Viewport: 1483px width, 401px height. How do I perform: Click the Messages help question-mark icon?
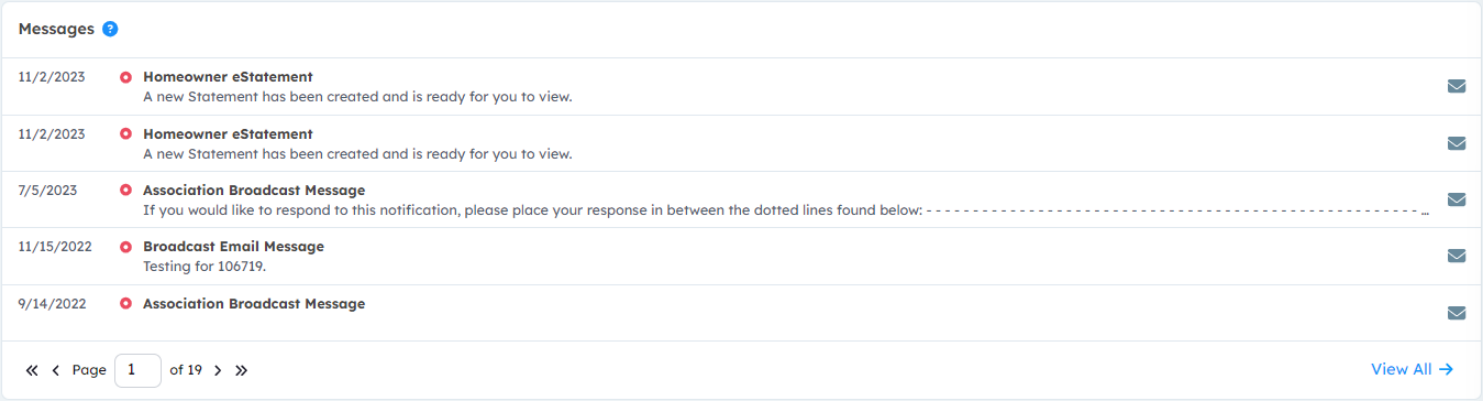pos(110,29)
